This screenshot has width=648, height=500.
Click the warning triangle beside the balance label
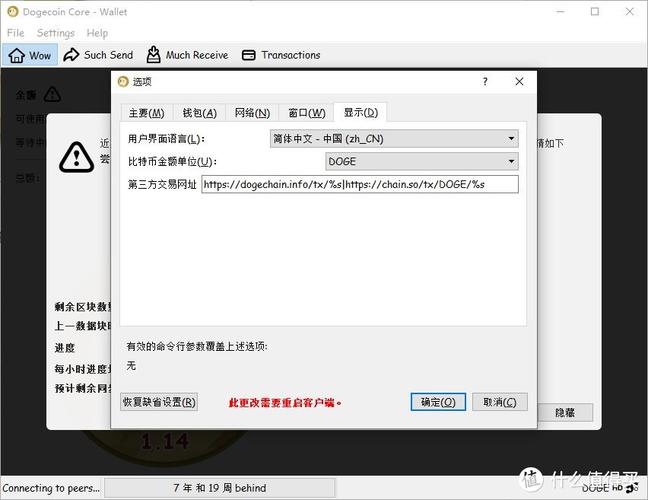click(52, 95)
